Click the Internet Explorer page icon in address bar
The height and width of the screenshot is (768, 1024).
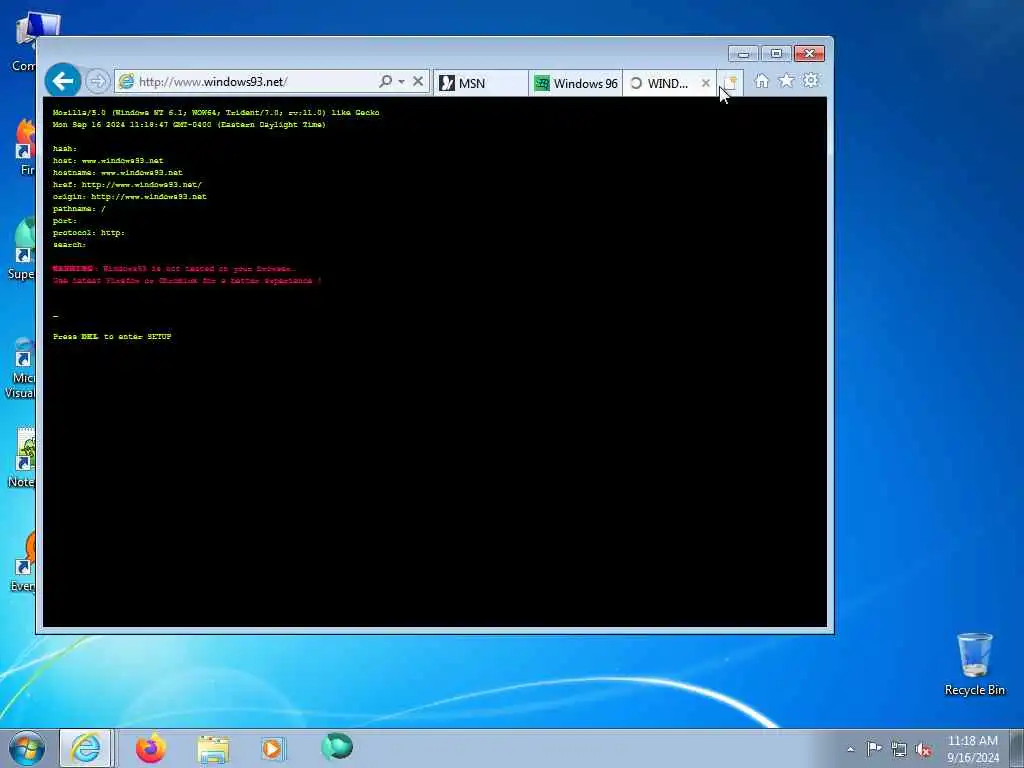click(126, 82)
